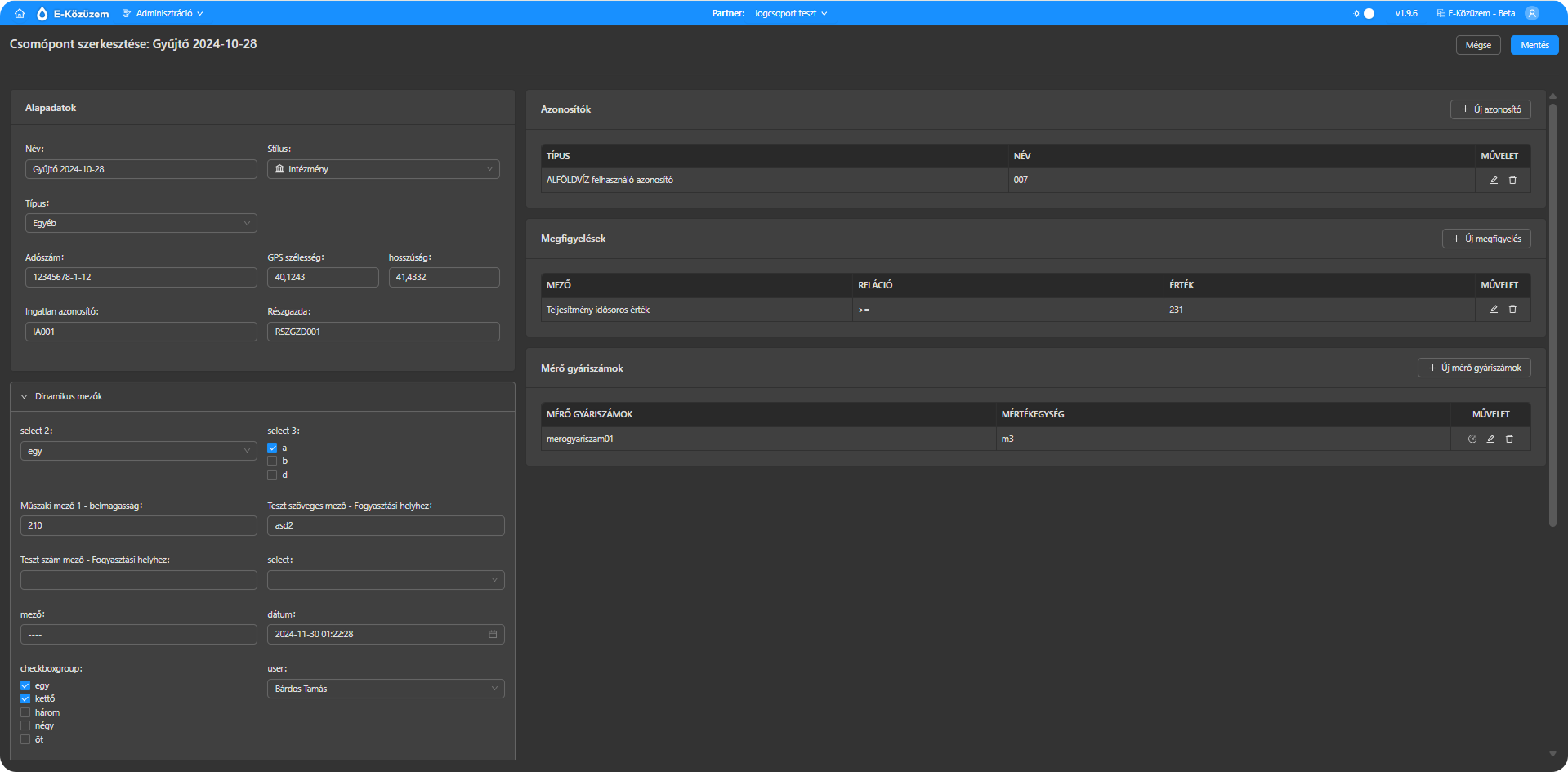Delete the merogyariszam01 meter row
This screenshot has height=772, width=1568.
click(x=1509, y=439)
